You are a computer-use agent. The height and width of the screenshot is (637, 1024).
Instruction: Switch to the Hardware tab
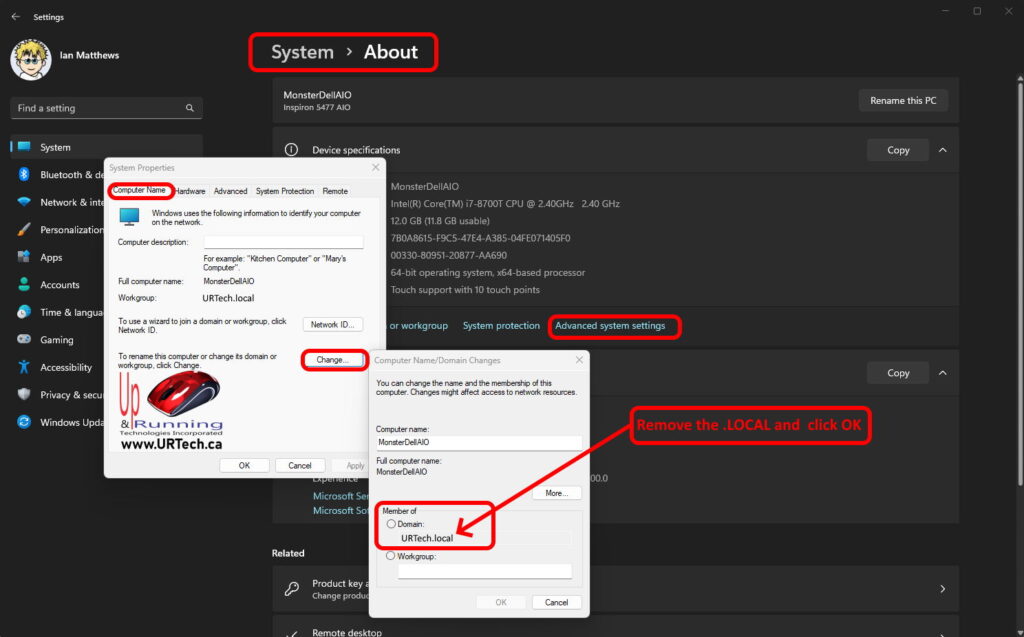(190, 191)
